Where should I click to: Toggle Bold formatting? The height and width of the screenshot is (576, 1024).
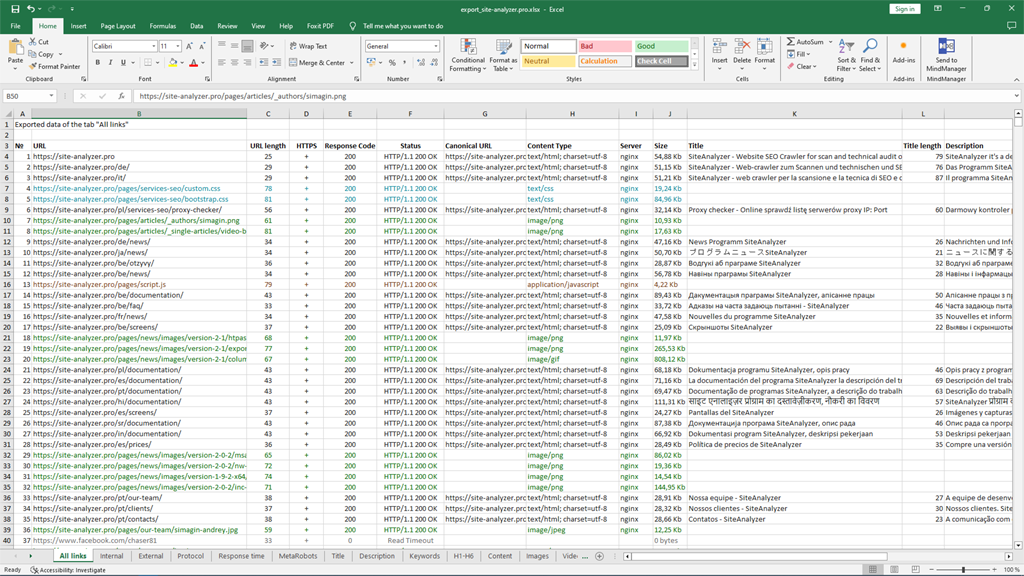[98, 63]
